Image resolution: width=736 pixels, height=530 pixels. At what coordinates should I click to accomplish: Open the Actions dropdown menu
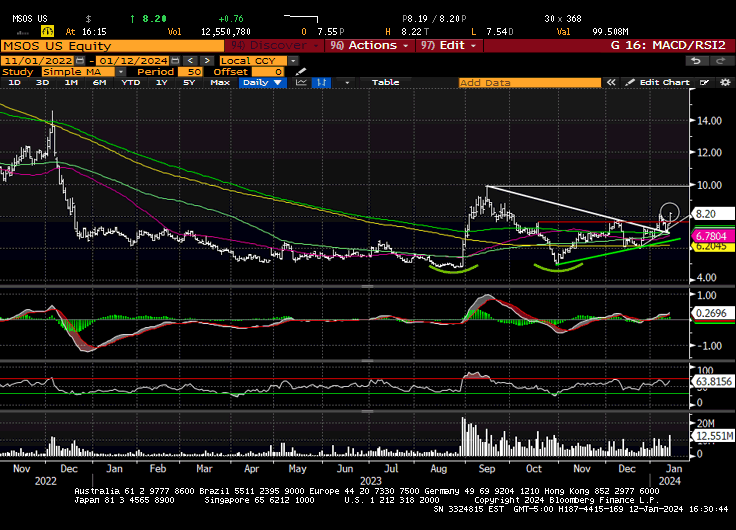click(369, 46)
